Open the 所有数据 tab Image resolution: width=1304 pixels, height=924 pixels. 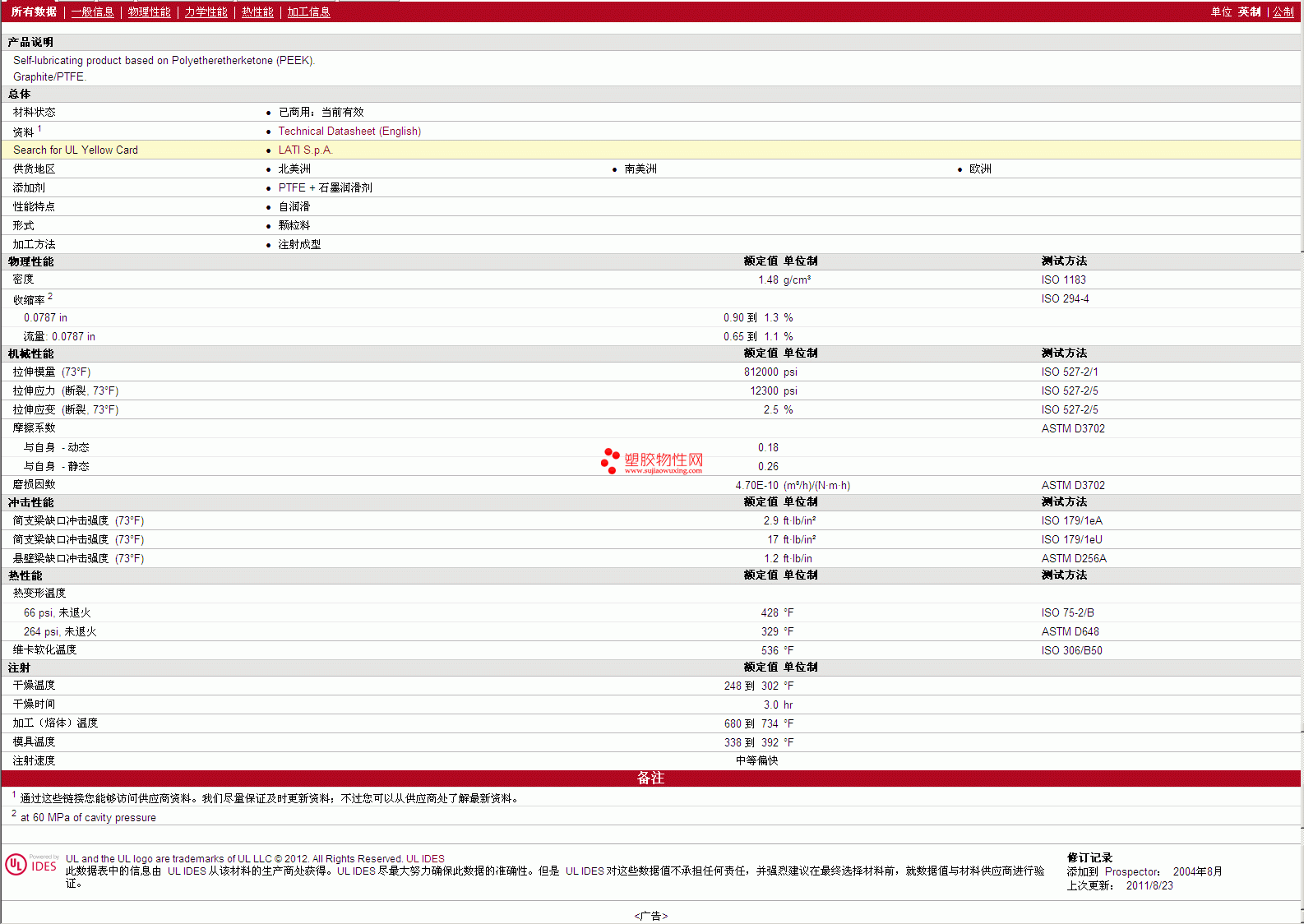[34, 12]
